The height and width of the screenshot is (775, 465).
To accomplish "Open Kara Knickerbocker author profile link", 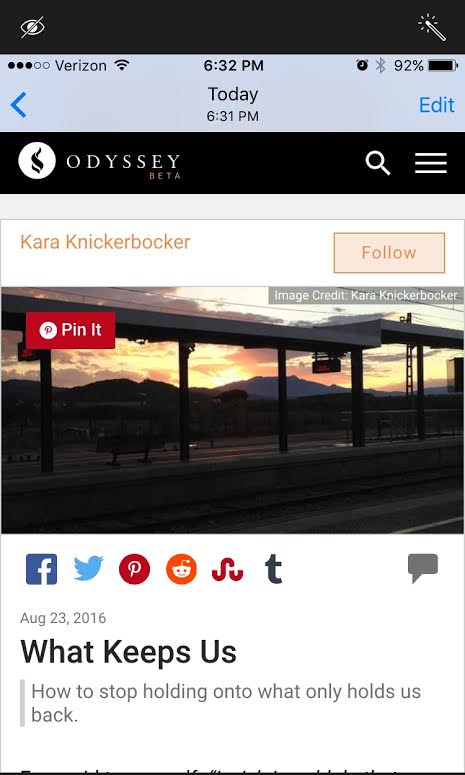I will coord(105,242).
